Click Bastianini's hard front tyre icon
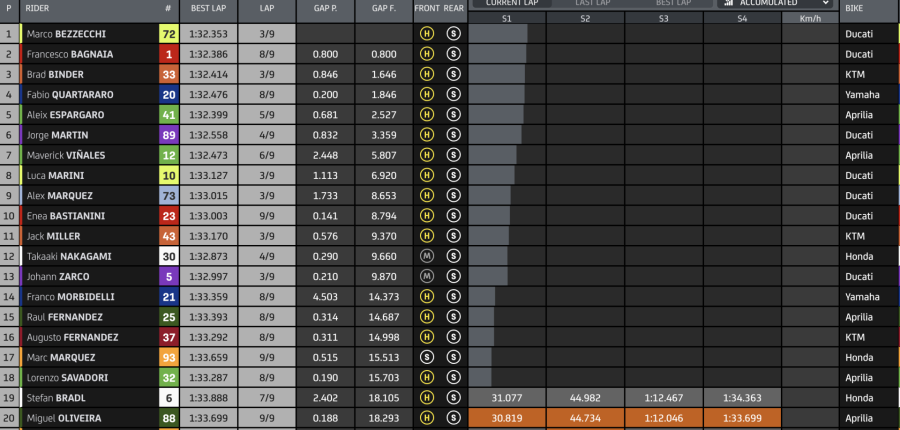 426,216
